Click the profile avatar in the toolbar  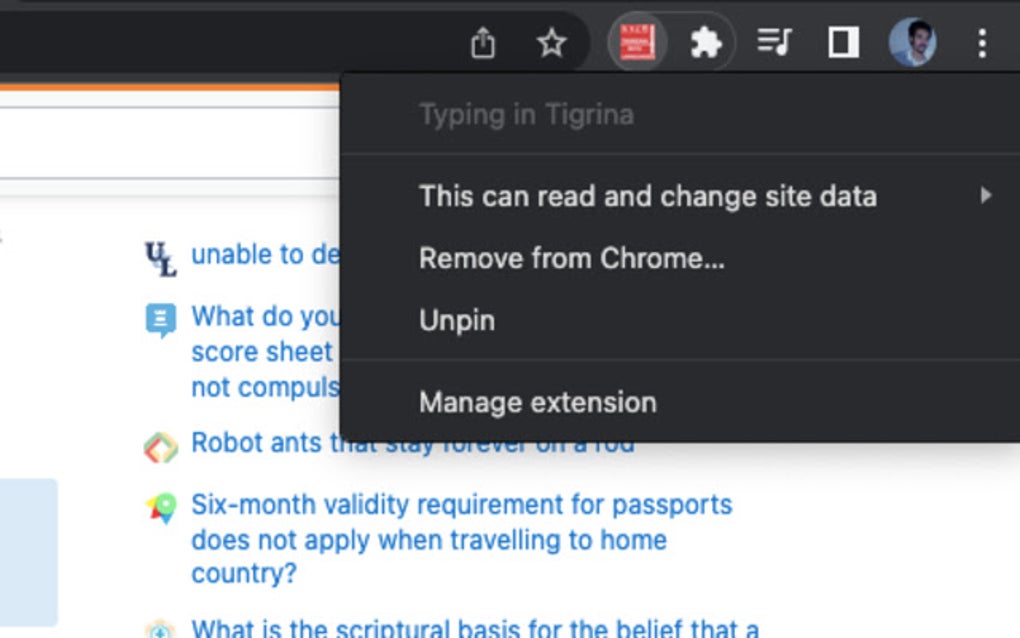pos(910,43)
